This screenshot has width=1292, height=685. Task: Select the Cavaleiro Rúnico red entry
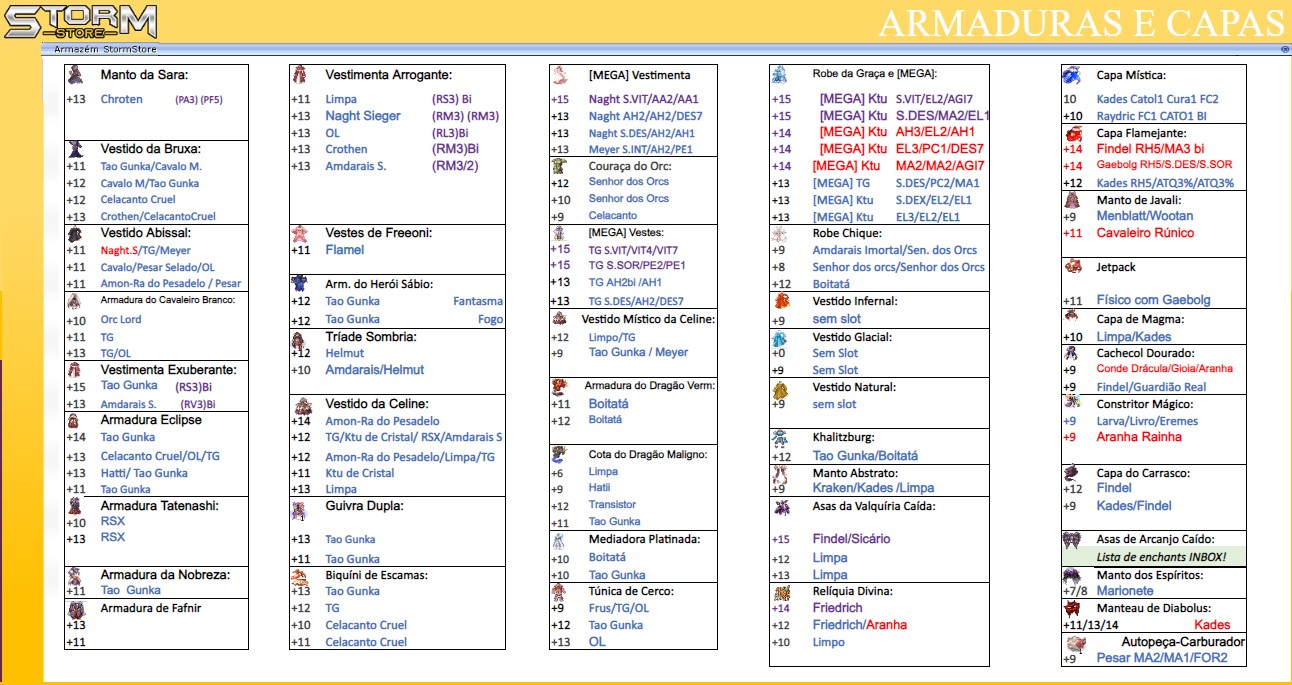(x=1145, y=233)
